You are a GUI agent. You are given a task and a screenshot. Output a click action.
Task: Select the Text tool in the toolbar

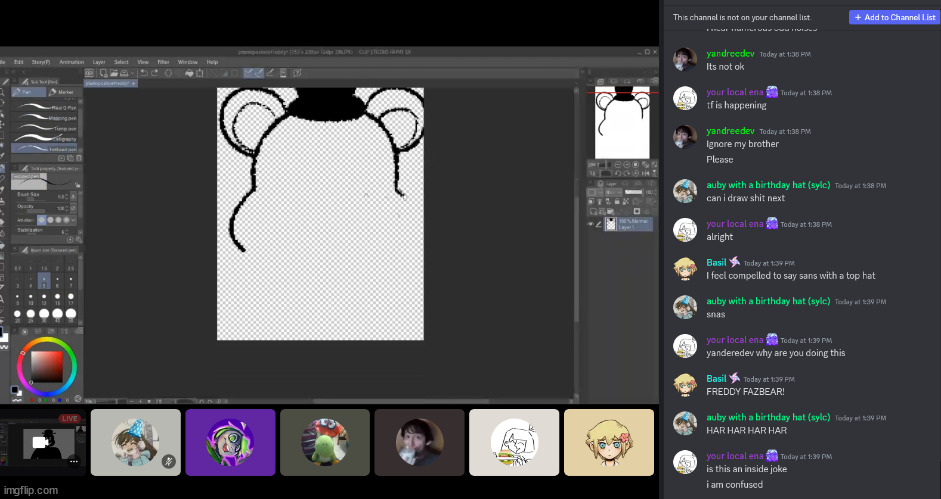coord(2,298)
